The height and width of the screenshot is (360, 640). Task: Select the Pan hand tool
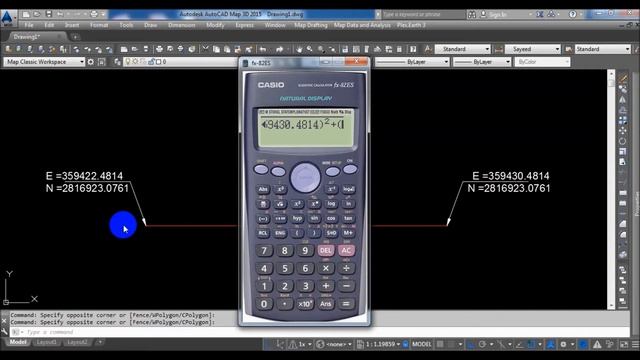point(299,49)
